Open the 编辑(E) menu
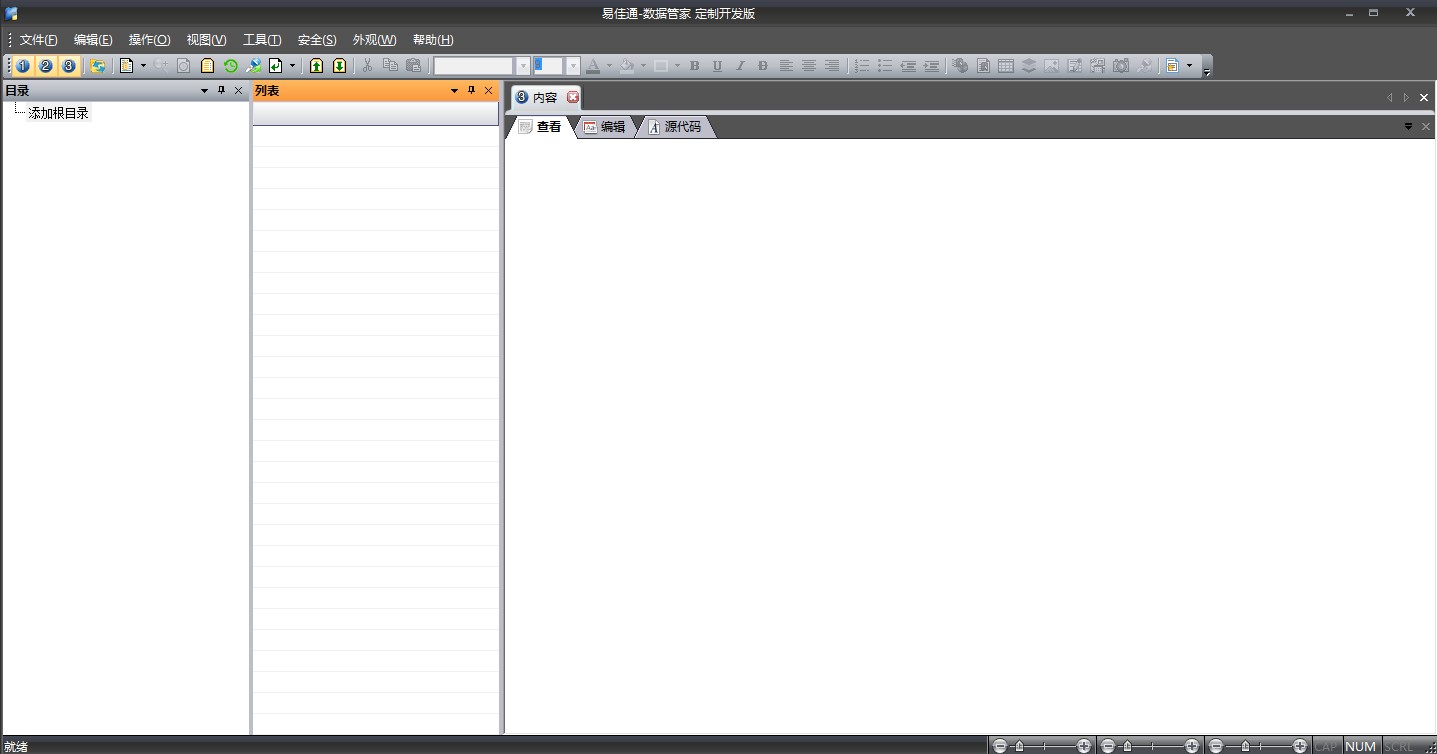Image resolution: width=1437 pixels, height=754 pixels. pyautogui.click(x=93, y=40)
